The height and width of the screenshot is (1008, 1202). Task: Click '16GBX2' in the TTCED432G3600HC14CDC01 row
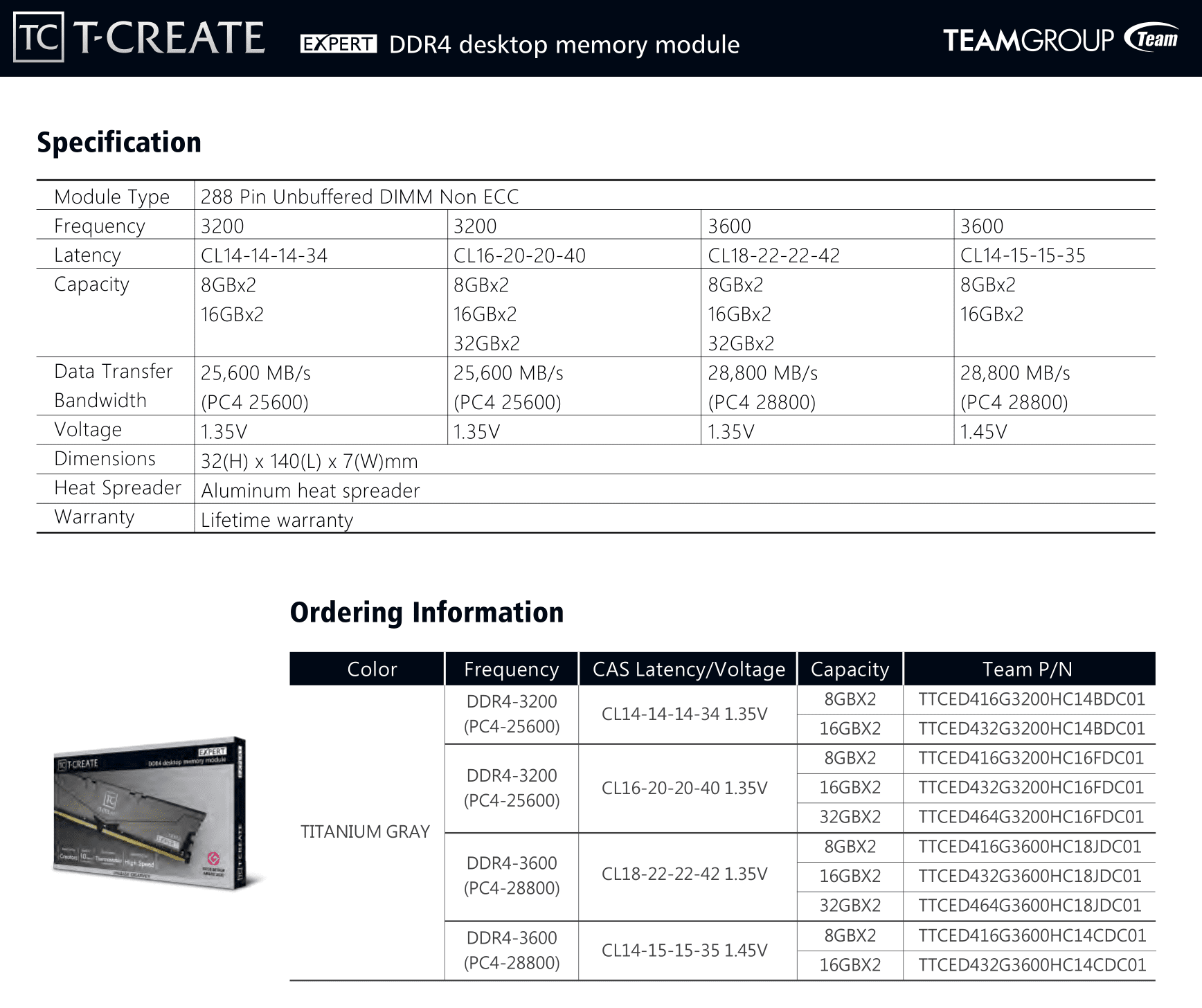[850, 965]
